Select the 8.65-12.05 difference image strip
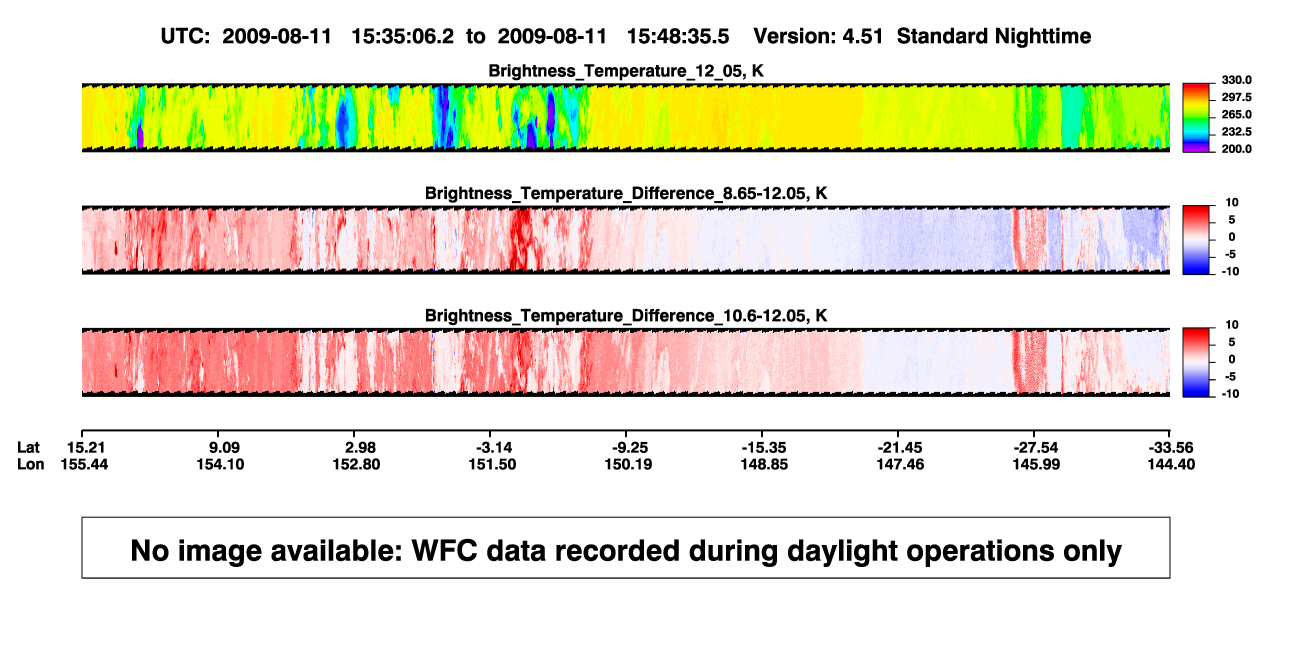The image size is (1300, 667). point(625,239)
